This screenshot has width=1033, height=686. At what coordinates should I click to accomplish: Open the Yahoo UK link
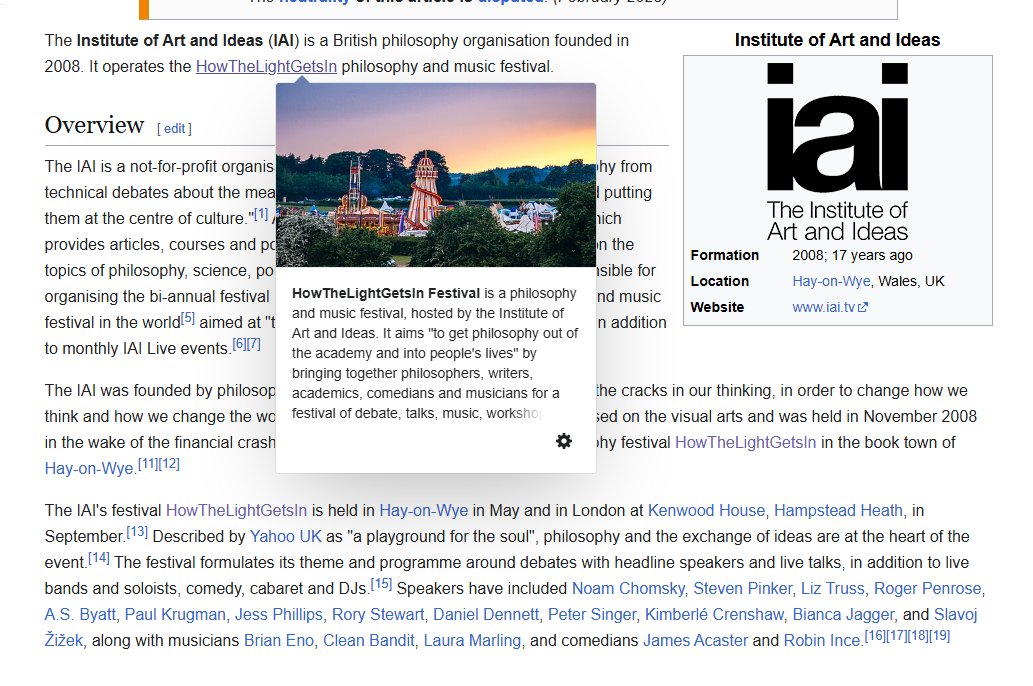[285, 536]
